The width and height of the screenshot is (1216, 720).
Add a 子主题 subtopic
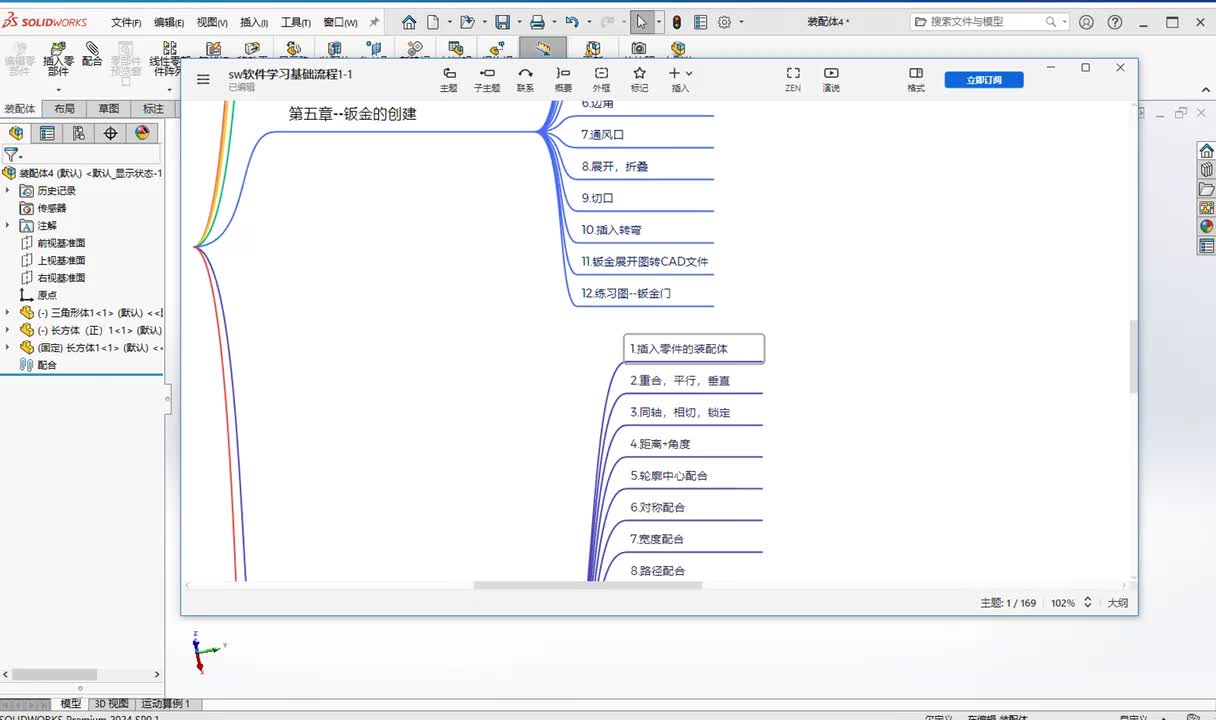[487, 79]
